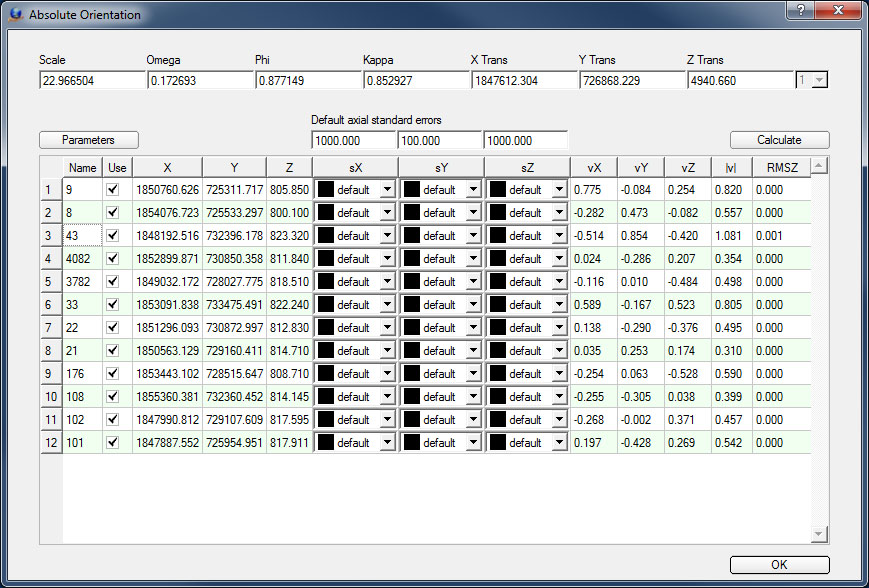Image resolution: width=869 pixels, height=588 pixels.
Task: Click the Use column header
Action: 117,167
